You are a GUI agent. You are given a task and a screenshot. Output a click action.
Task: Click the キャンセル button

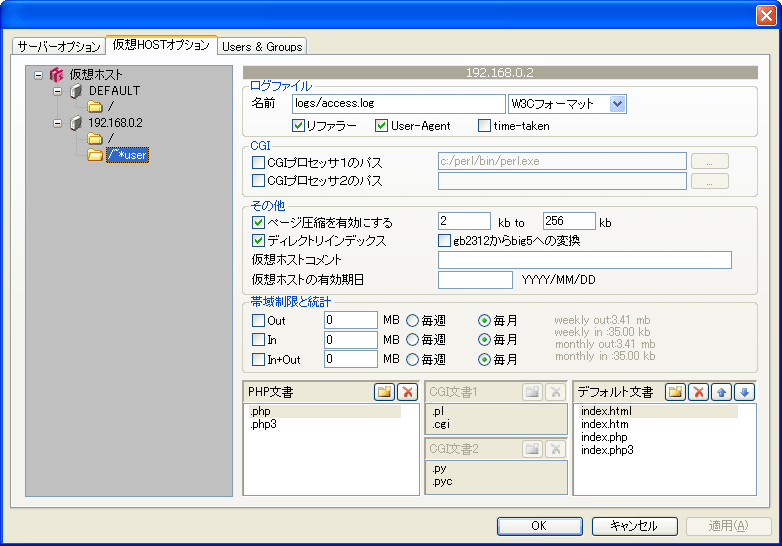(634, 526)
